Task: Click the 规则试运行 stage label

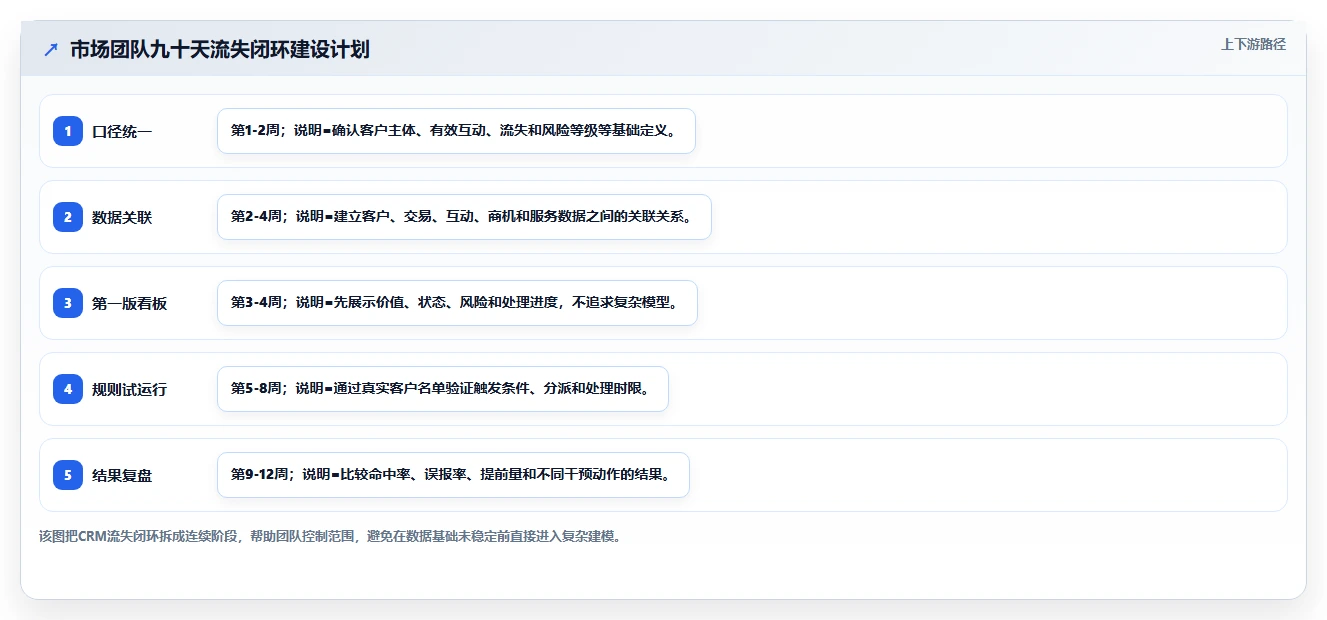Action: [x=130, y=389]
